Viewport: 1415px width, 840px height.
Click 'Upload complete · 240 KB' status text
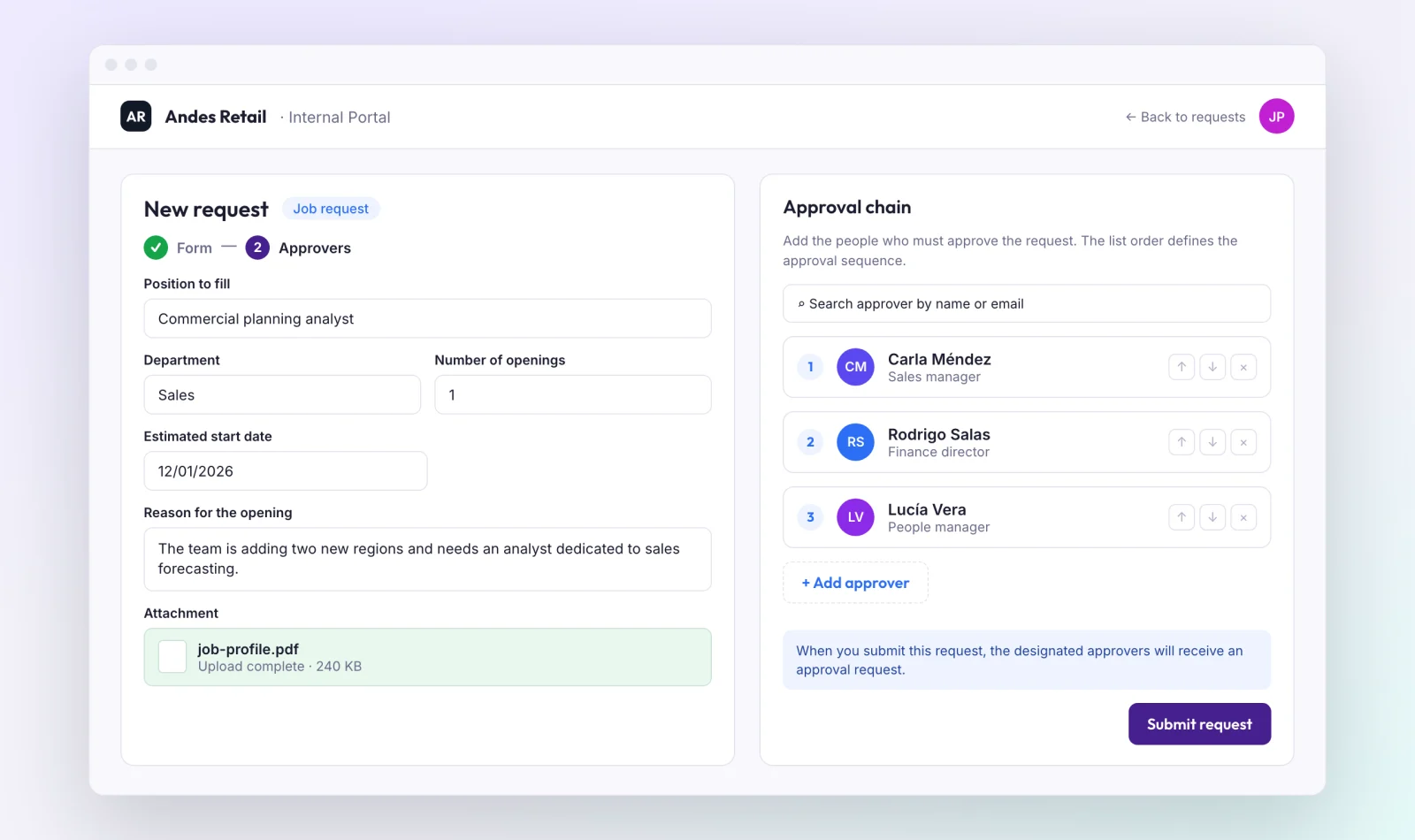279,667
